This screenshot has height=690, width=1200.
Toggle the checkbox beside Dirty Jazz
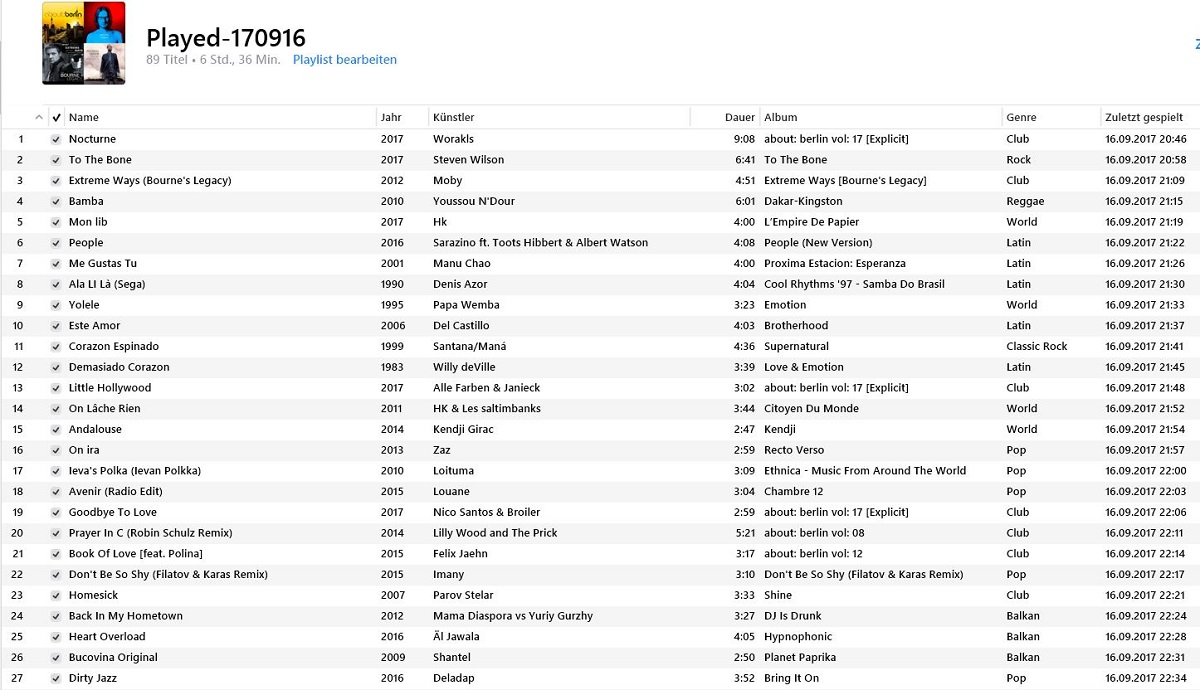tap(56, 678)
